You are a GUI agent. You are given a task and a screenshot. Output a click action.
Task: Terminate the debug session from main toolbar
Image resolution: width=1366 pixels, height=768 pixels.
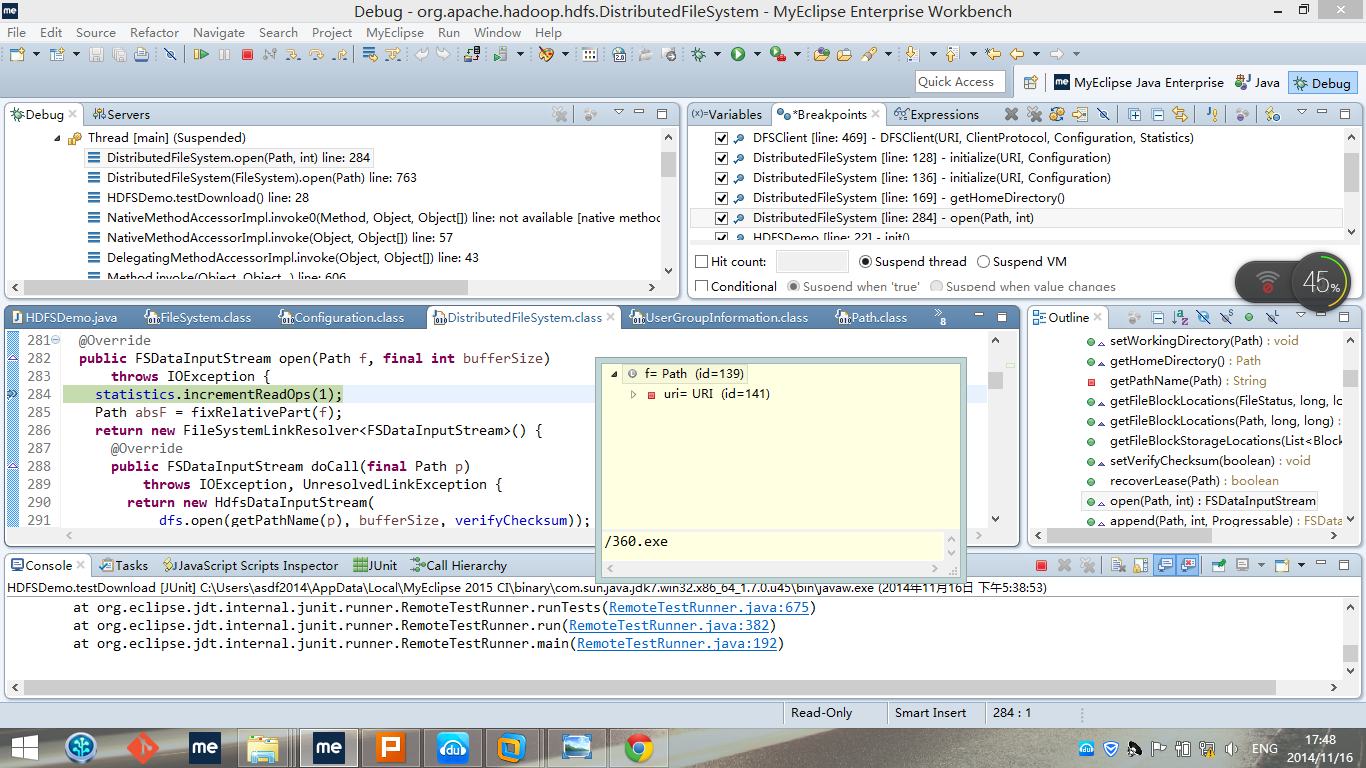247,54
